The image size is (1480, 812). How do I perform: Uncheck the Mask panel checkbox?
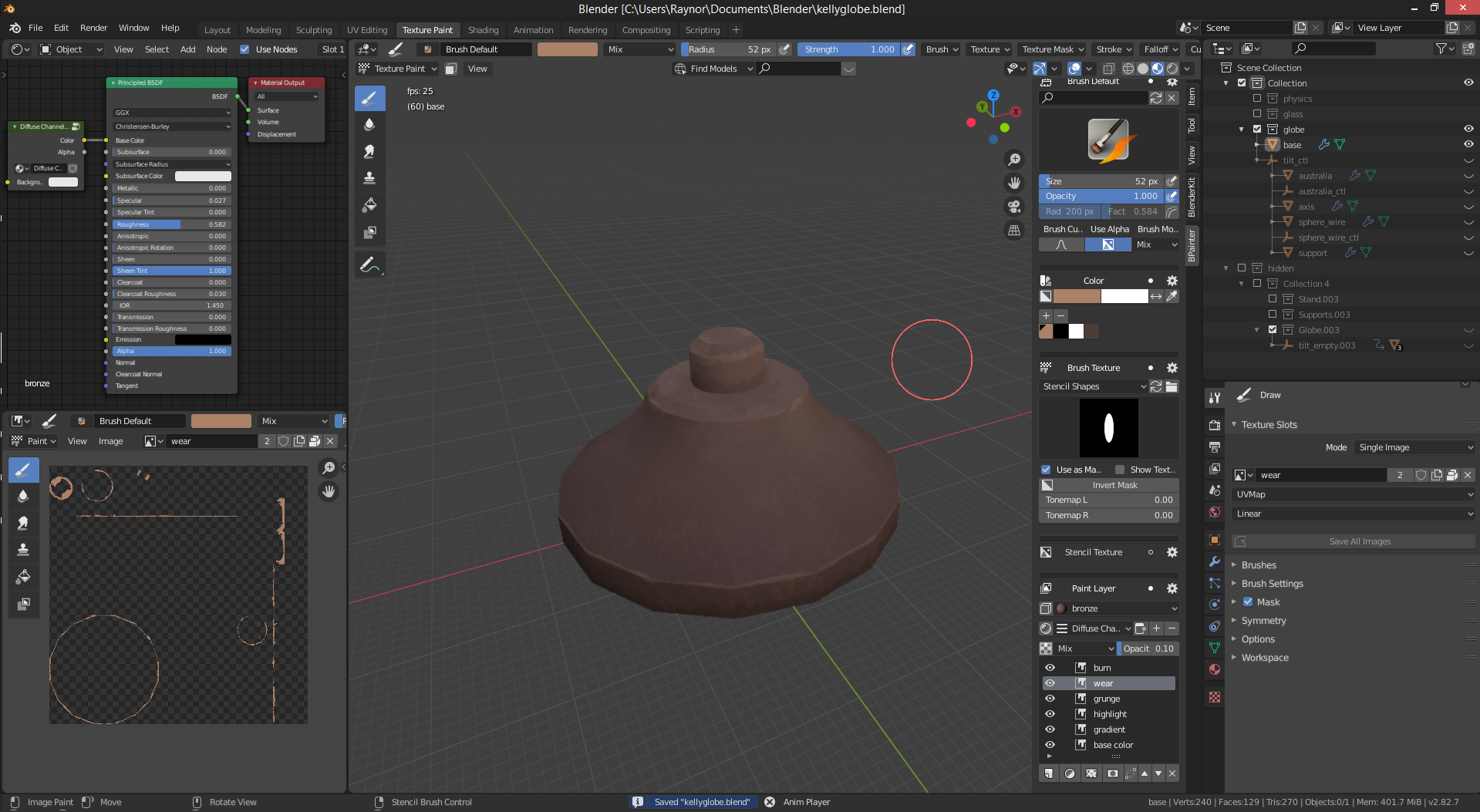[1248, 602]
